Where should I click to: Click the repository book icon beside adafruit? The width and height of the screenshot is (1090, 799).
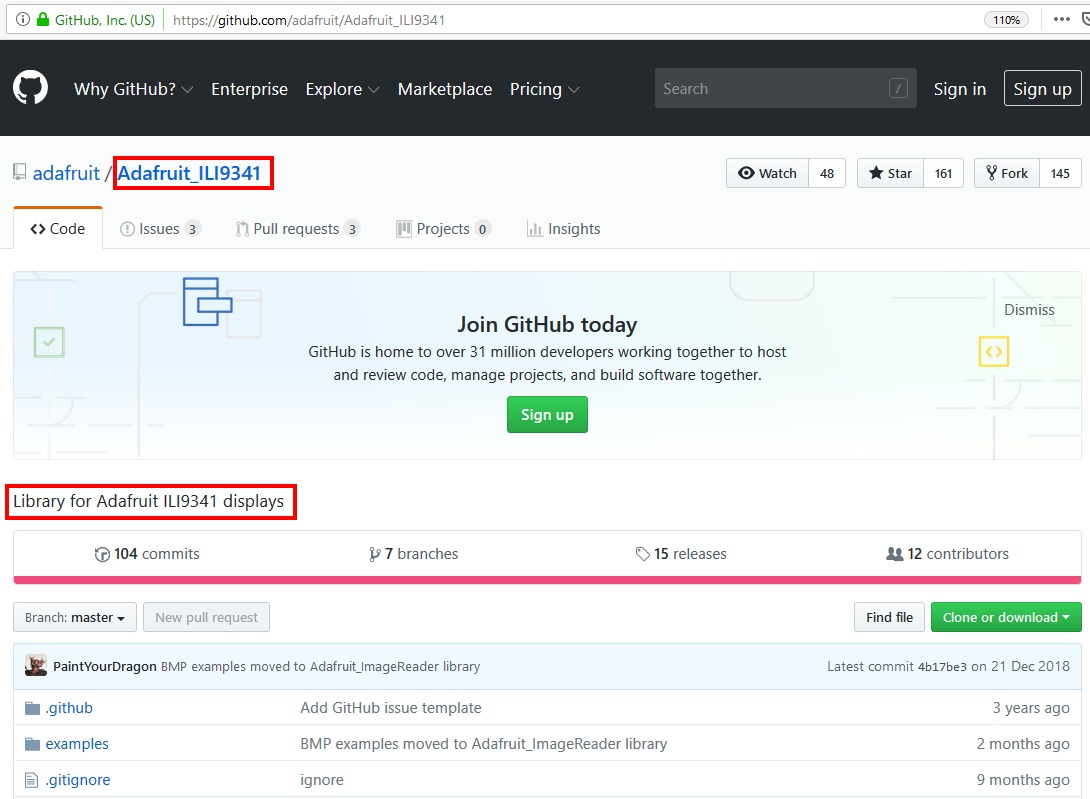coord(19,172)
